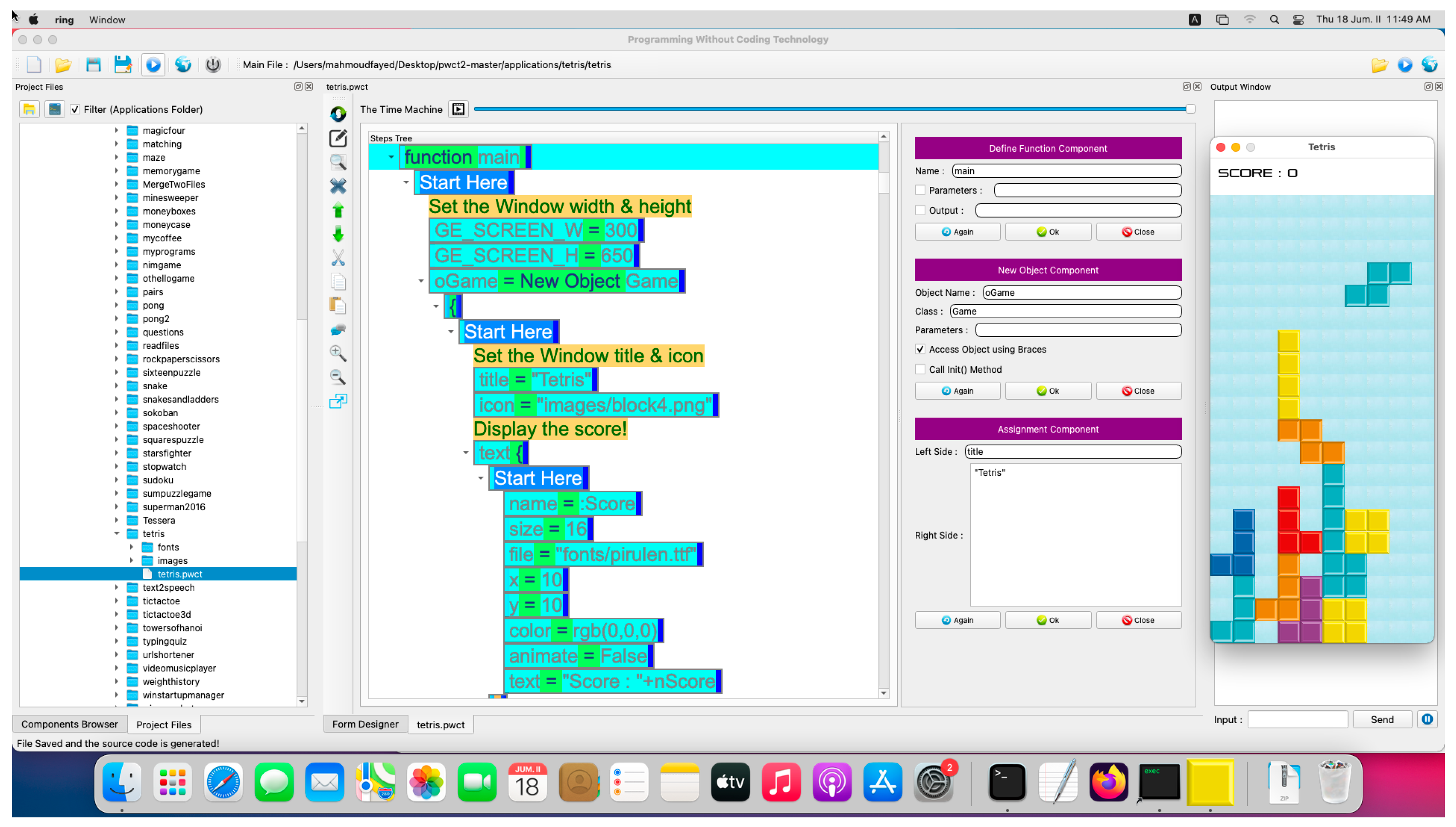Click the monitor icon beside Filter checkbox

(55, 109)
